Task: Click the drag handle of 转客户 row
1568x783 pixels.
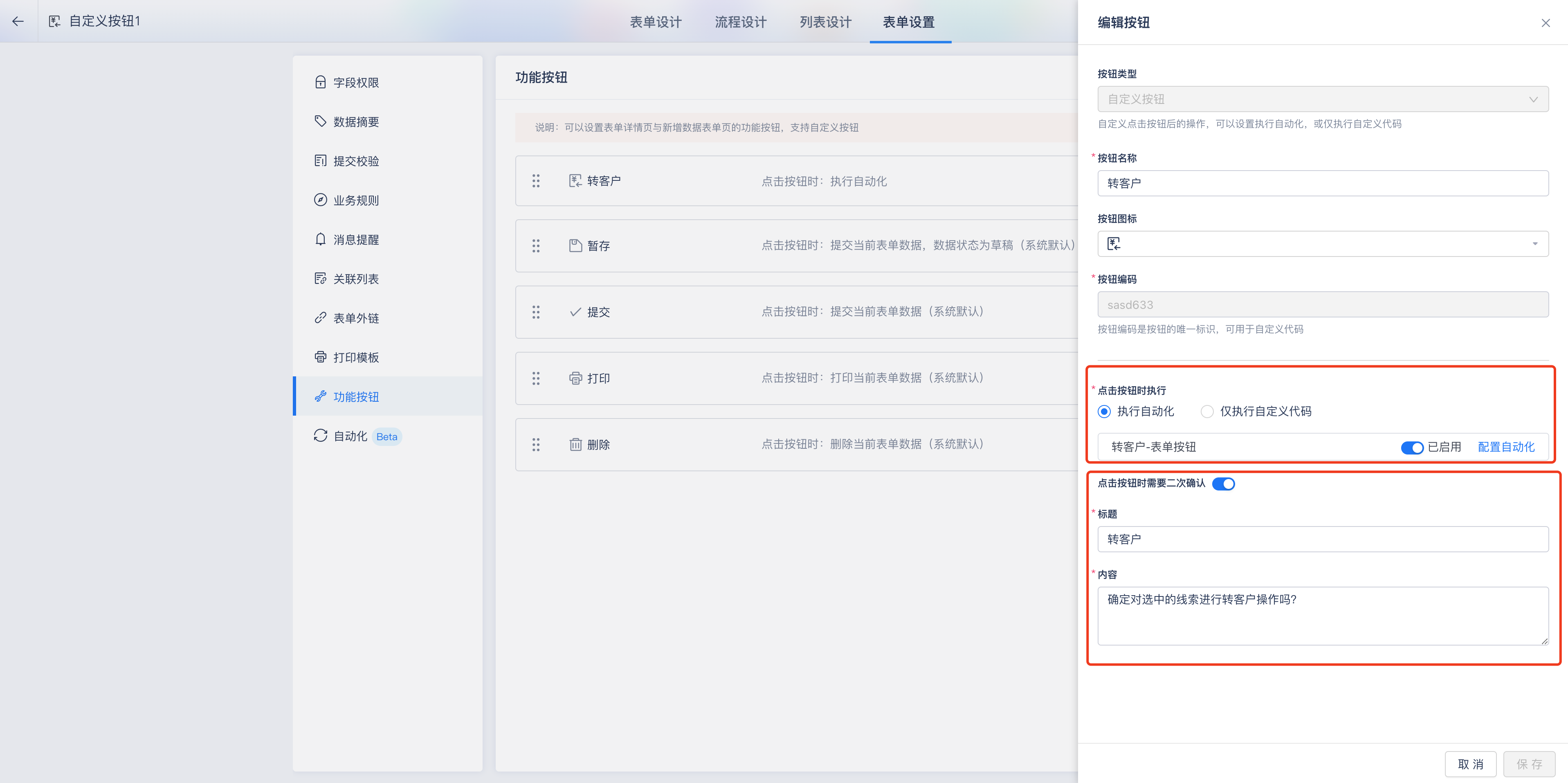Action: coord(536,181)
